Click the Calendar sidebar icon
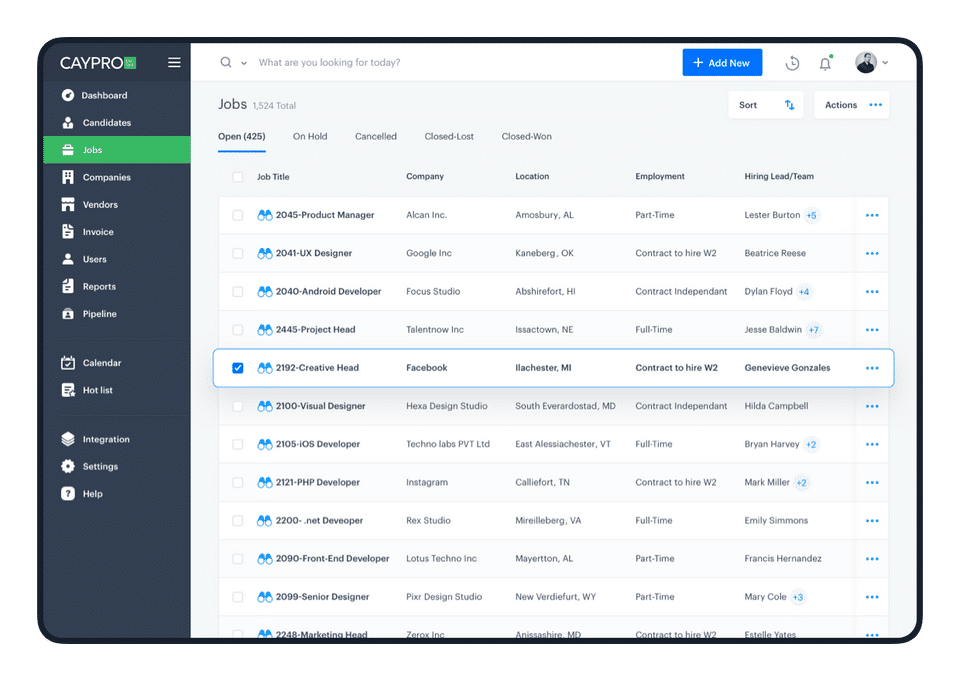This screenshot has width=960, height=681. pos(68,363)
